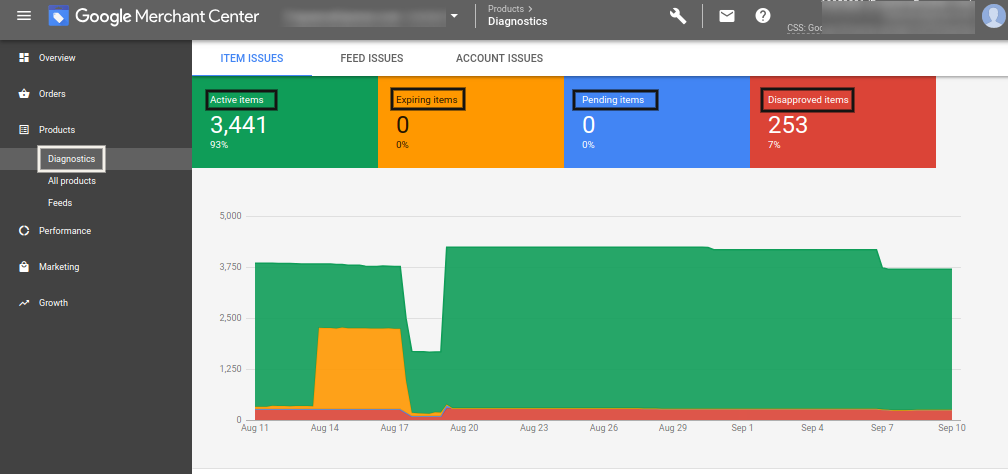Click the green Active items card
The image size is (1008, 474).
[x=285, y=122]
